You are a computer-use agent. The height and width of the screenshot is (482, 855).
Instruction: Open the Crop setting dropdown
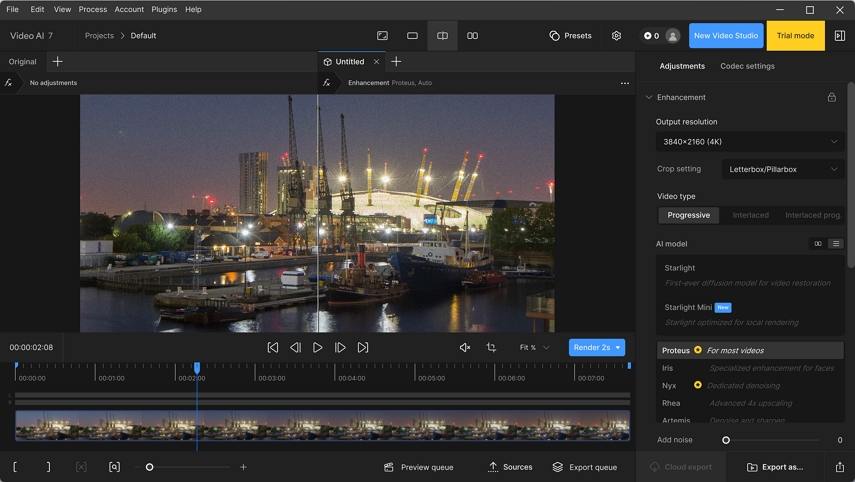click(x=782, y=170)
